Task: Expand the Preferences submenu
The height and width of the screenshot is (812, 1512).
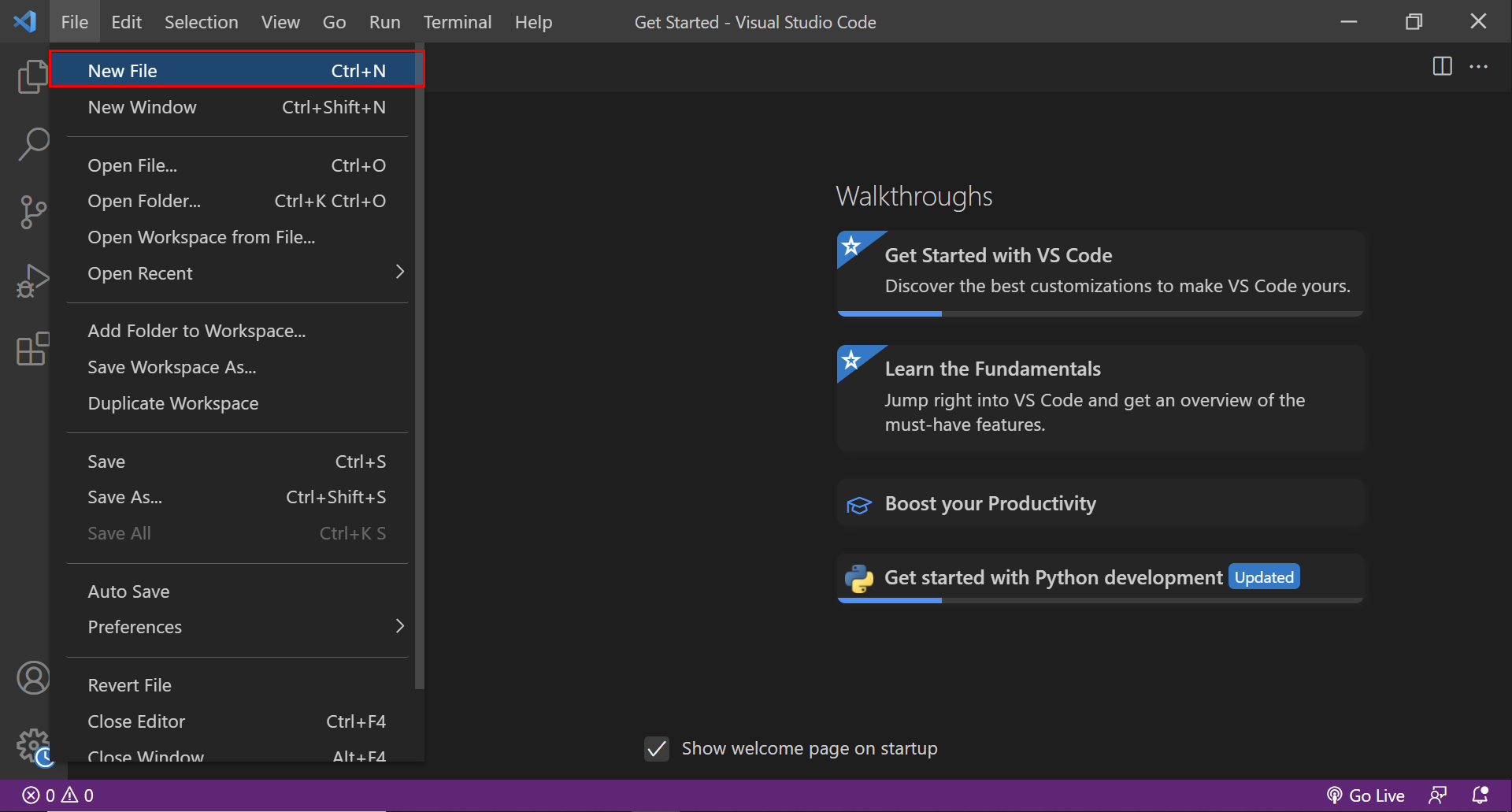Action: (237, 627)
